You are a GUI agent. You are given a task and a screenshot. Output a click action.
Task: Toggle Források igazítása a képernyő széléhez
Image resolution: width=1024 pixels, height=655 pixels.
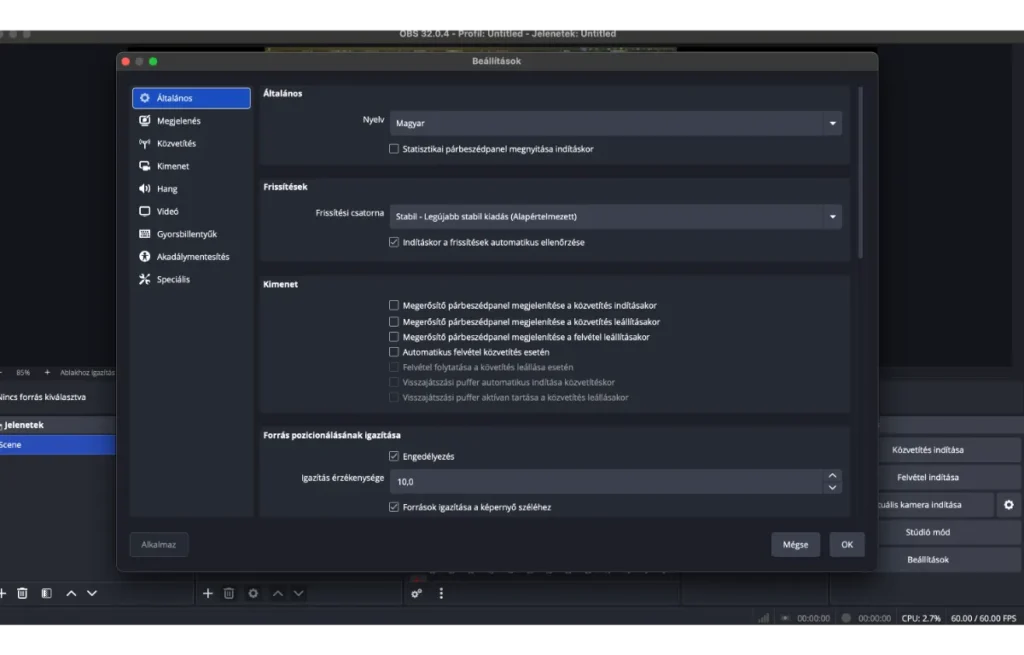pyautogui.click(x=394, y=507)
